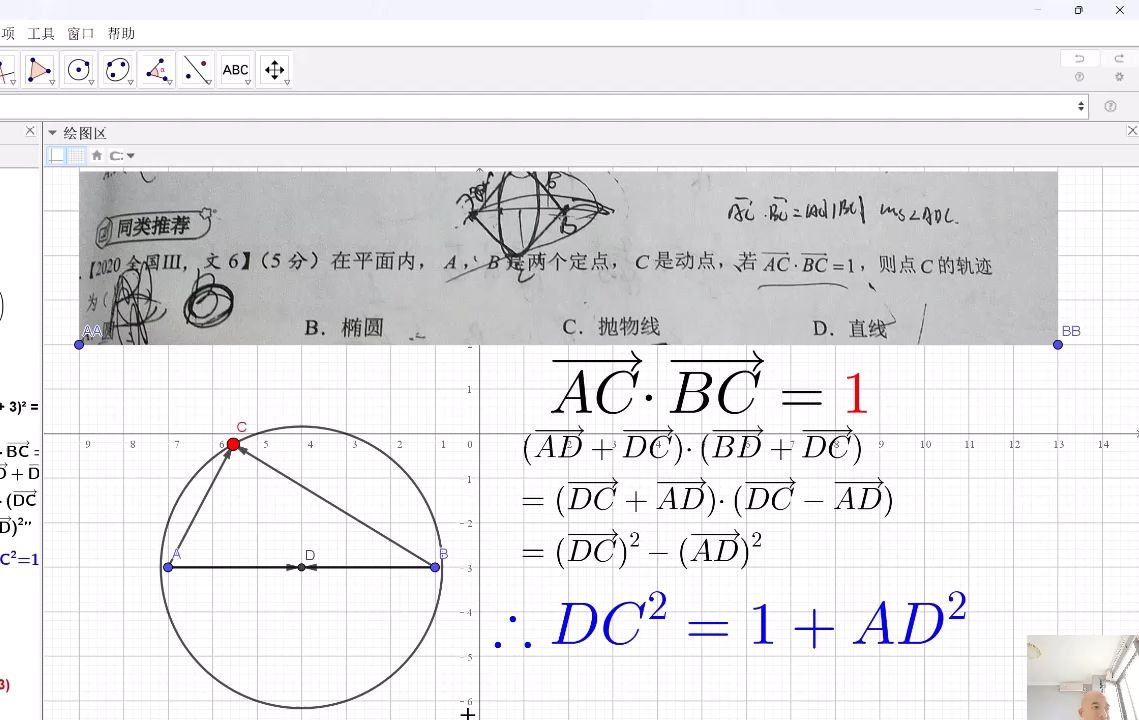Open Polygon tool submenu arrow
Screen dimensions: 1139x720
tap(52, 83)
